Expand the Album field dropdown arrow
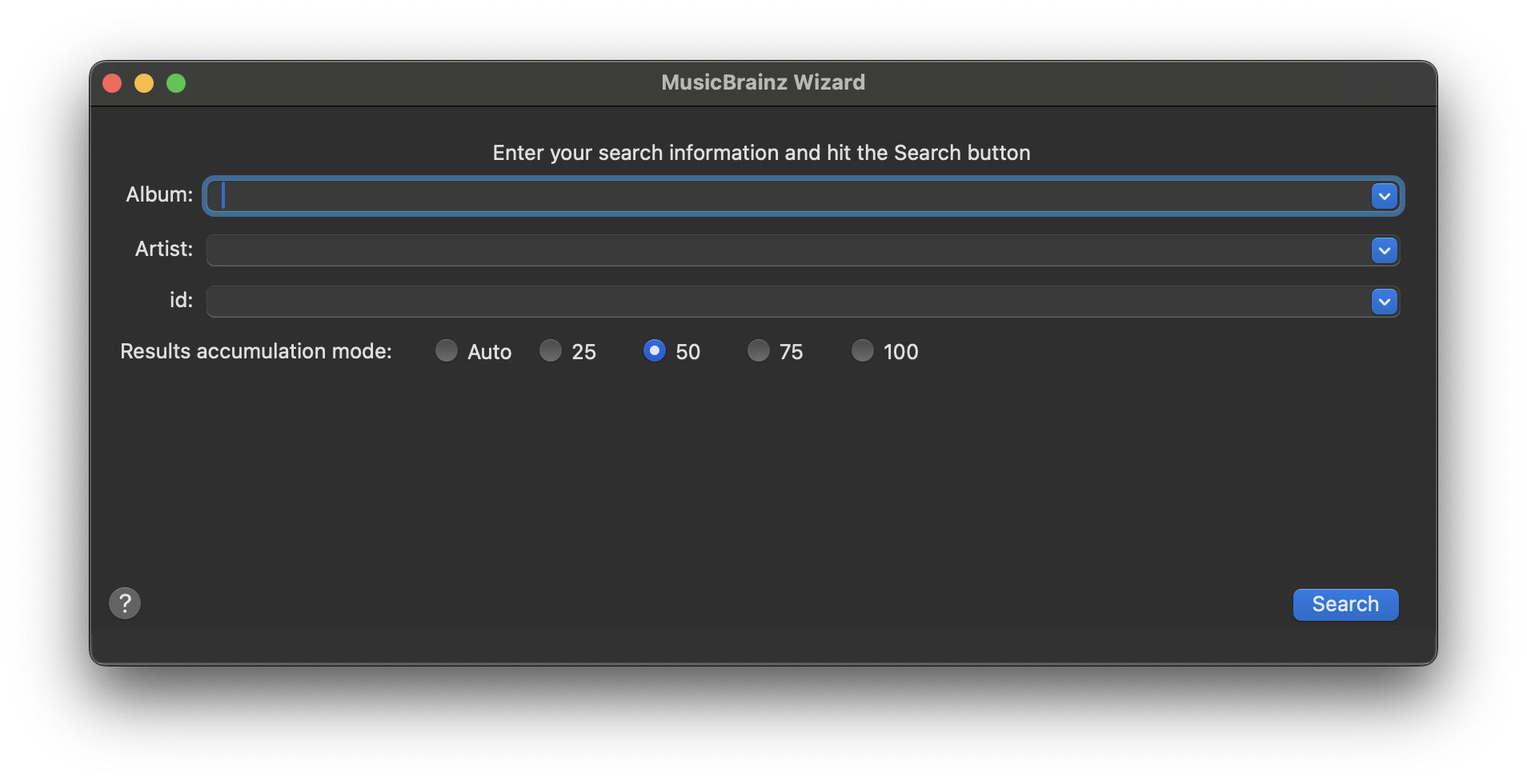Viewport: 1527px width, 784px height. 1385,196
